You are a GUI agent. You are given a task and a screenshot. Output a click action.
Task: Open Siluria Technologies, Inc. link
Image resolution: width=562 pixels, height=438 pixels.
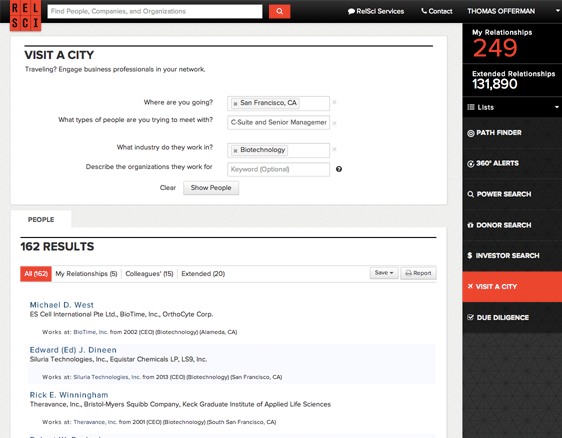[x=107, y=377]
